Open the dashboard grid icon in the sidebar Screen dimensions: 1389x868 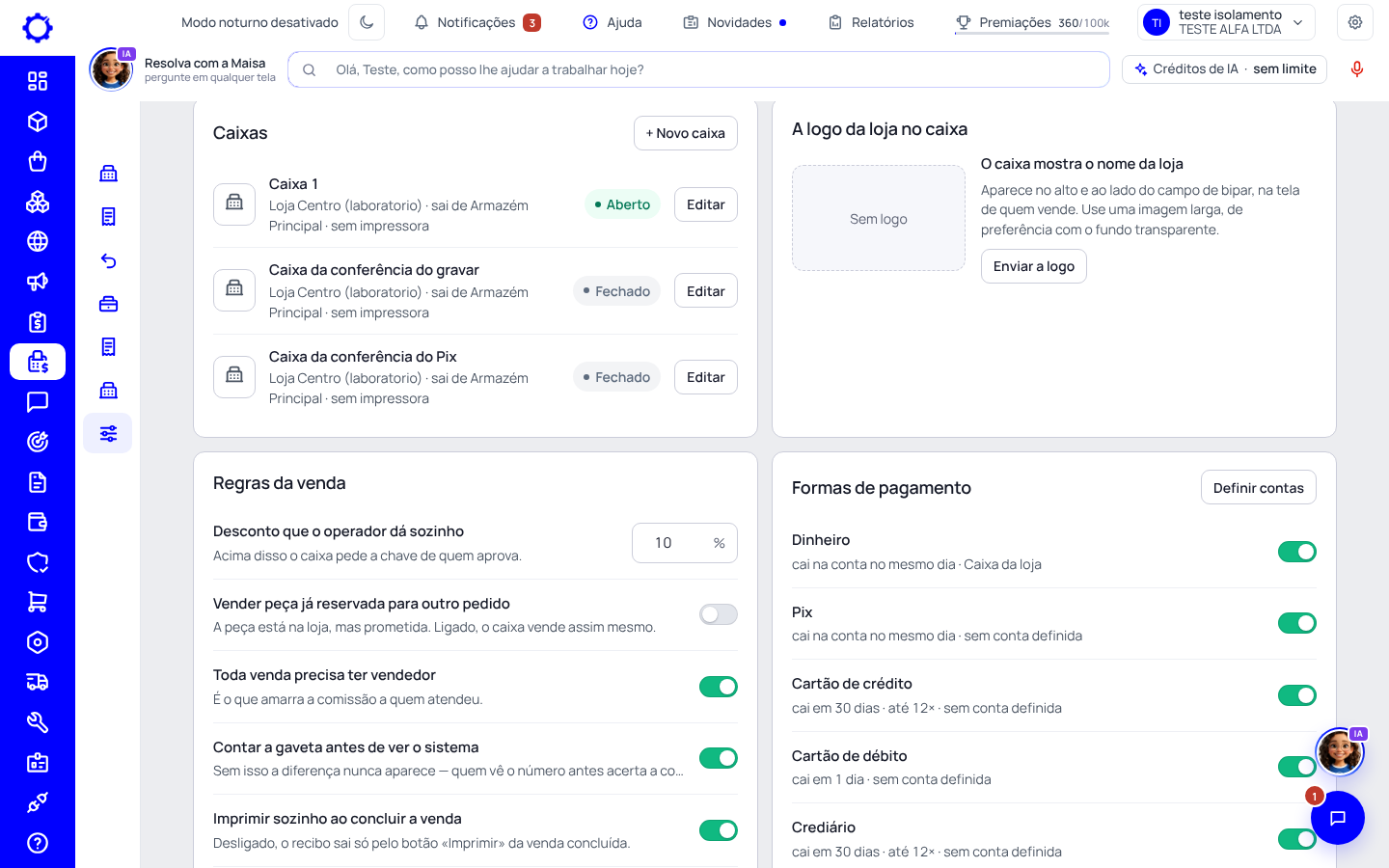point(38,81)
